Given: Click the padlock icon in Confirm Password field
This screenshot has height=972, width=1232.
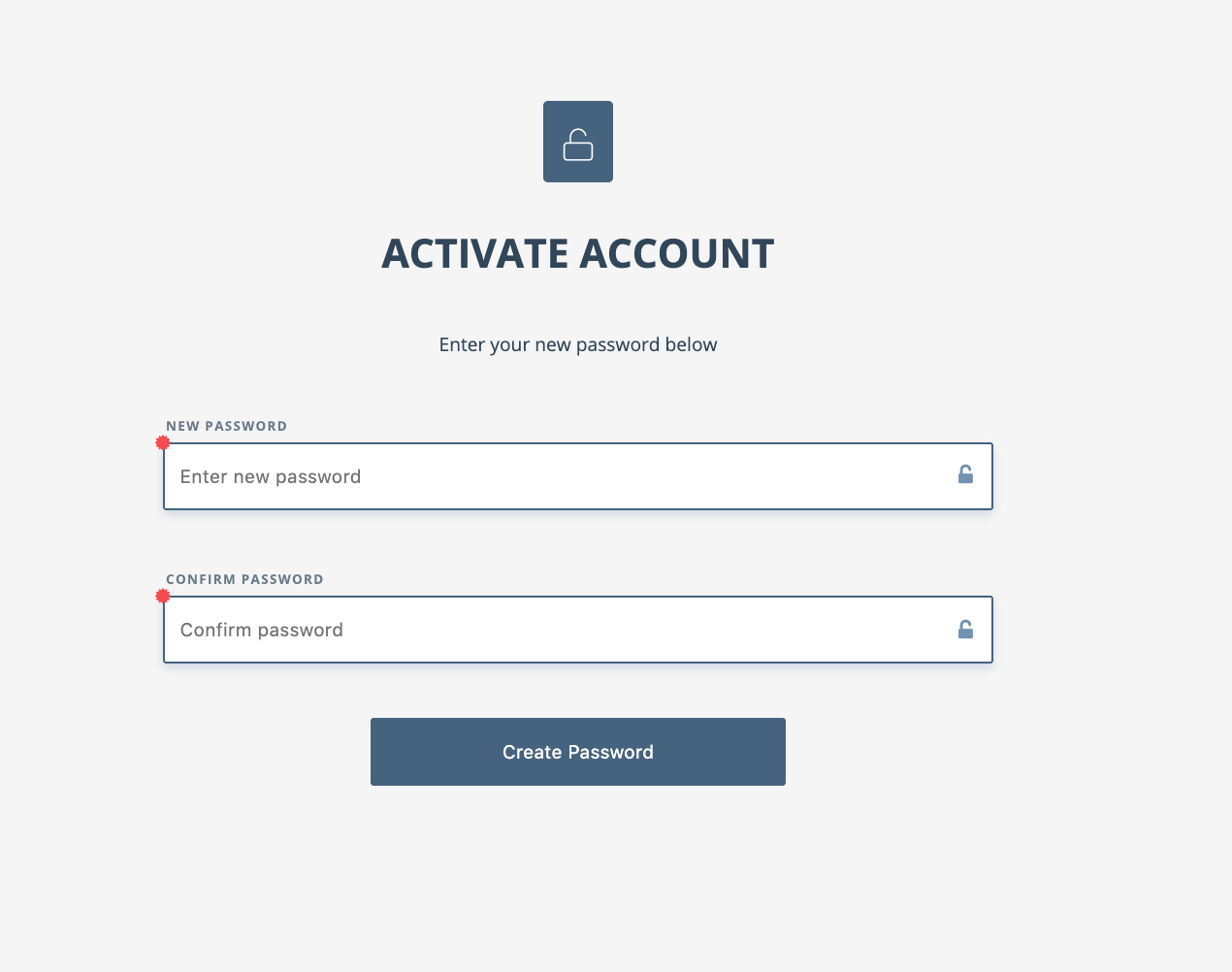Looking at the screenshot, I should tap(965, 630).
